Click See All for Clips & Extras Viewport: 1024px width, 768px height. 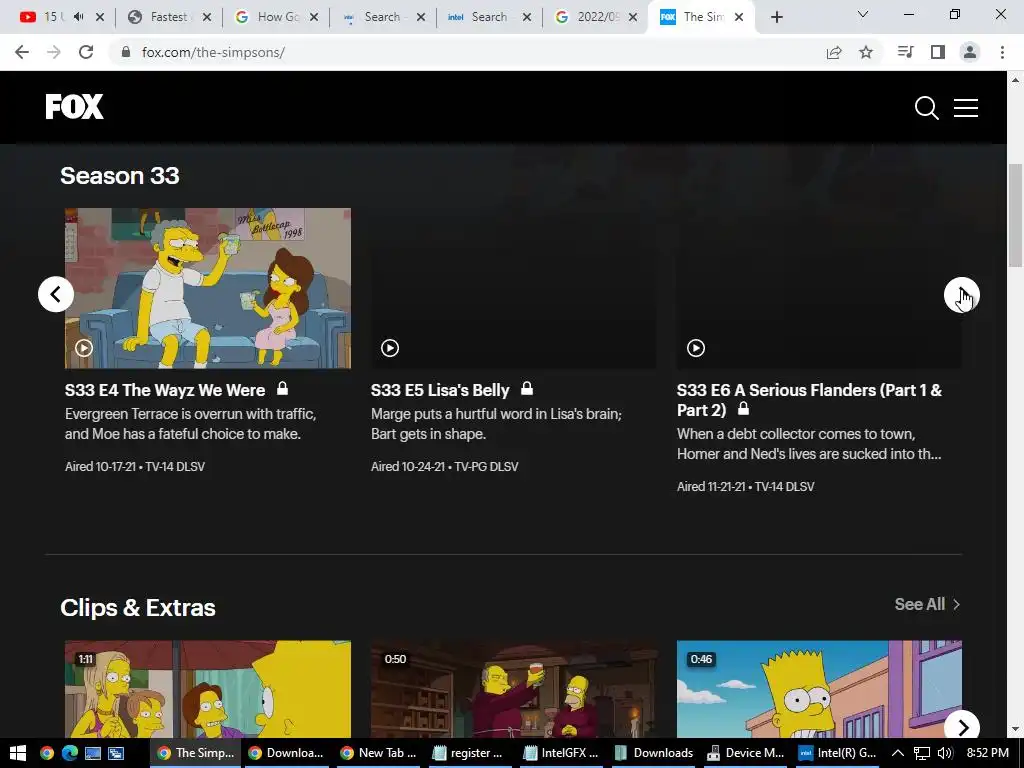point(927,604)
